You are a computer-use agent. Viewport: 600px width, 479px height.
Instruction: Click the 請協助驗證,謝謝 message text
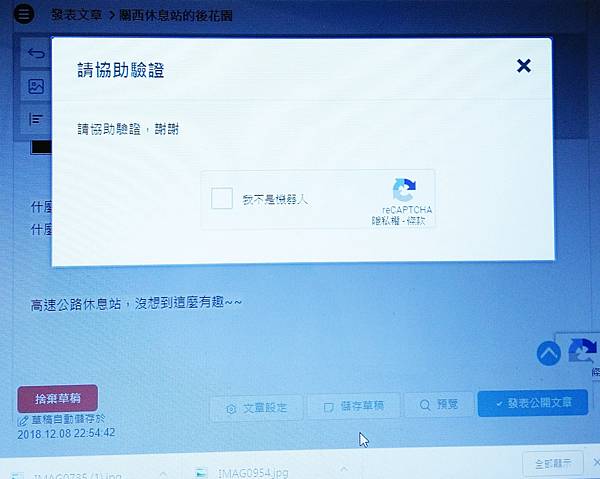pos(128,129)
